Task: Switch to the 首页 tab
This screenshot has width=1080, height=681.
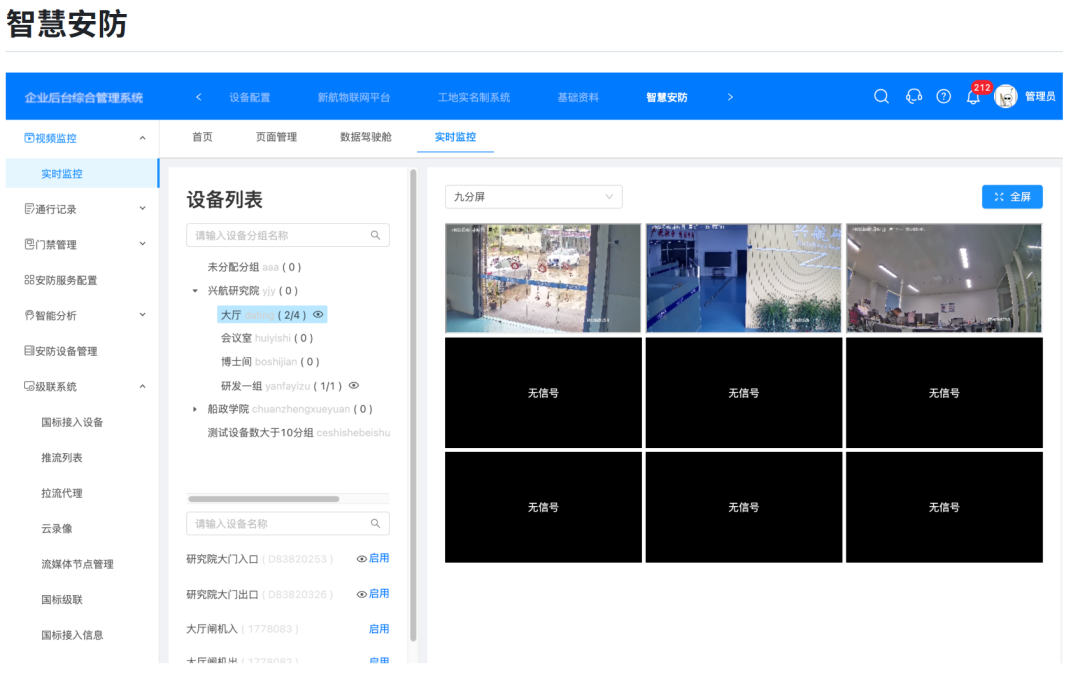Action: [x=202, y=137]
